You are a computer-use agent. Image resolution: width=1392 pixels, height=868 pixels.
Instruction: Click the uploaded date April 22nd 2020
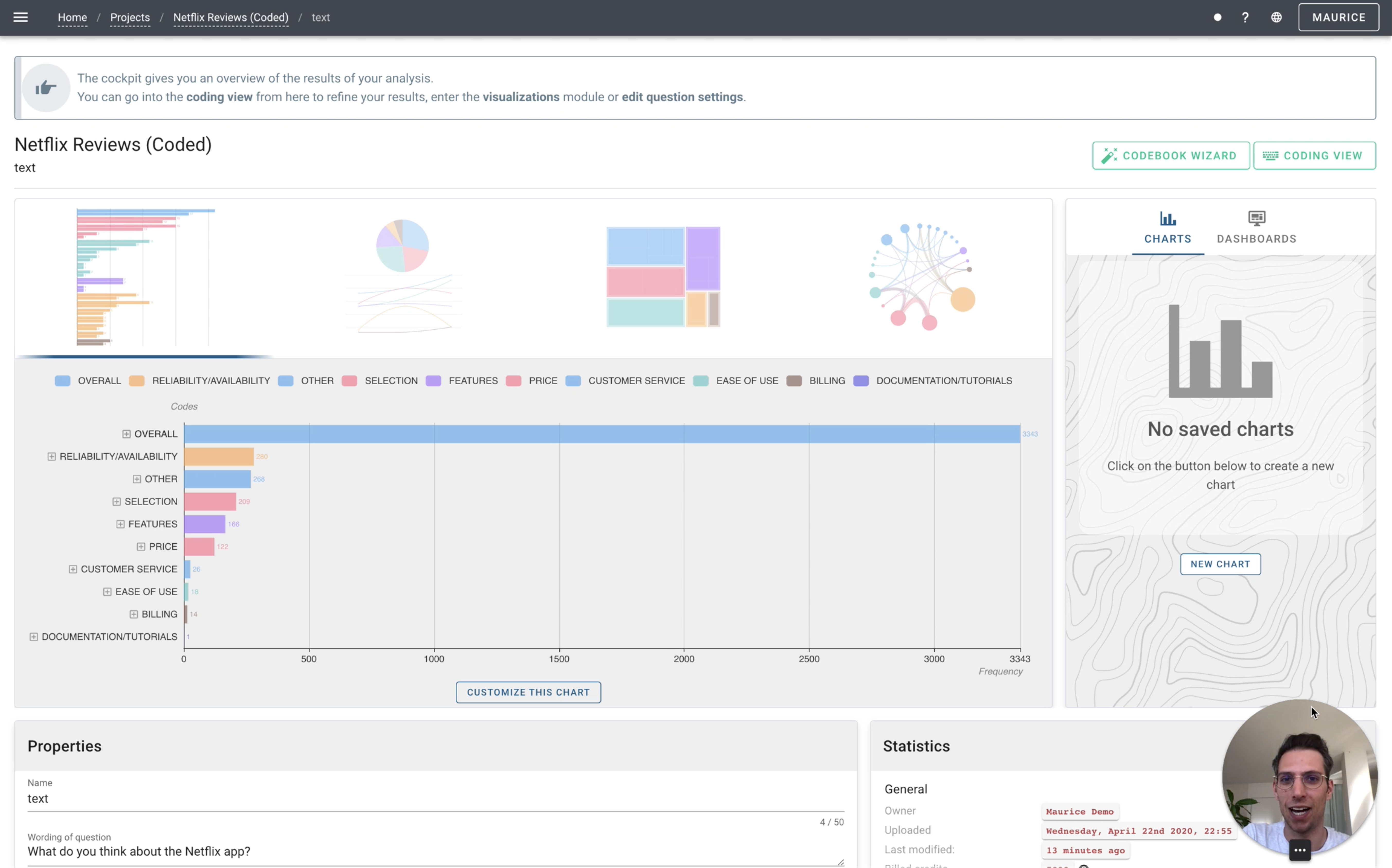pos(1138,831)
